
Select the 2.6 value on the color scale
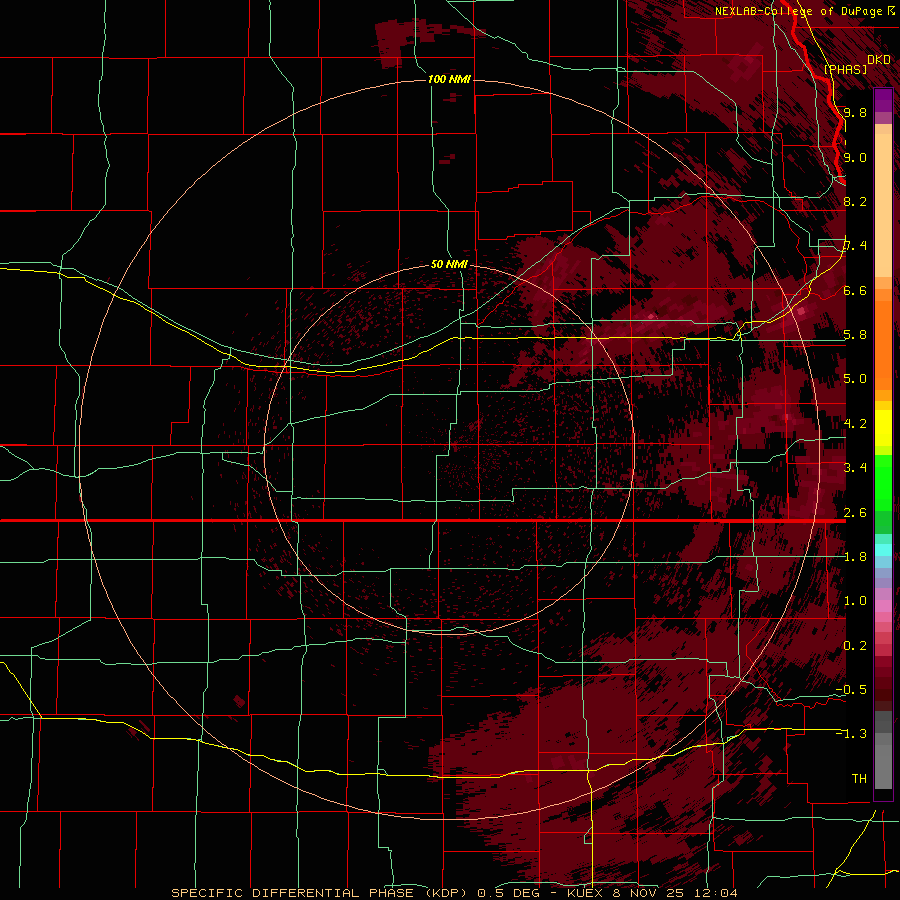[x=855, y=512]
